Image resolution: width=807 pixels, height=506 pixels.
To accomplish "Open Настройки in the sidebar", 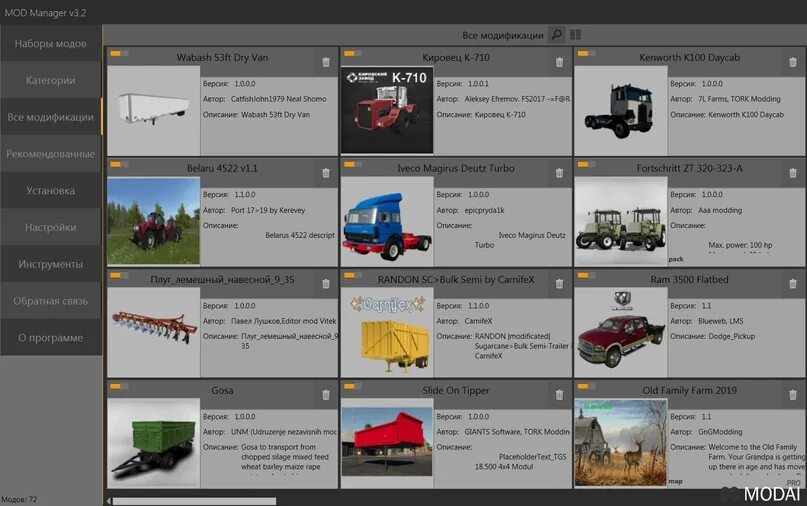I will coord(50,227).
